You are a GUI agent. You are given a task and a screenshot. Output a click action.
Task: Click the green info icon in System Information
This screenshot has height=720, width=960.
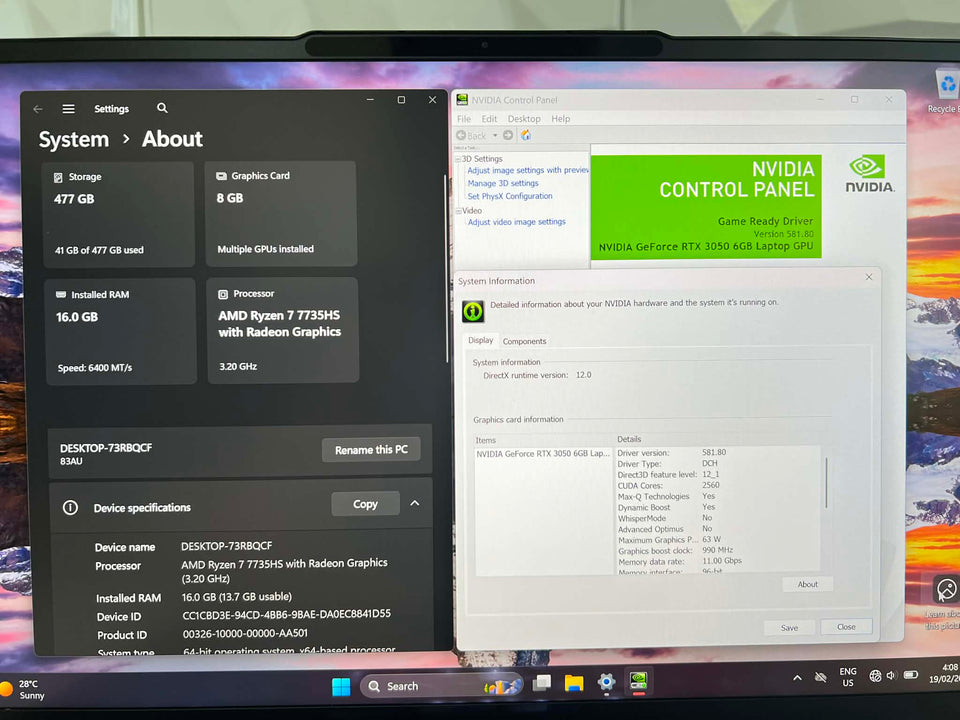click(x=472, y=311)
